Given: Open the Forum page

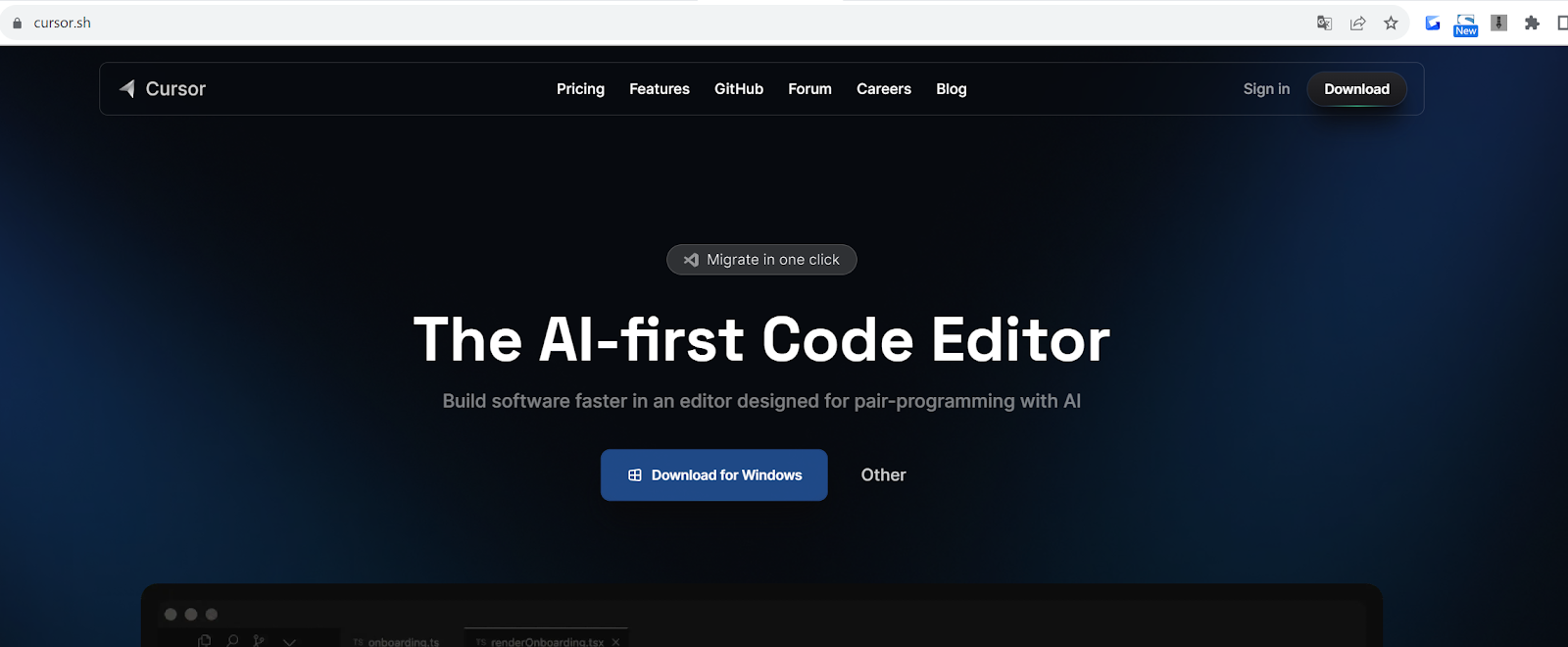Looking at the screenshot, I should 809,89.
